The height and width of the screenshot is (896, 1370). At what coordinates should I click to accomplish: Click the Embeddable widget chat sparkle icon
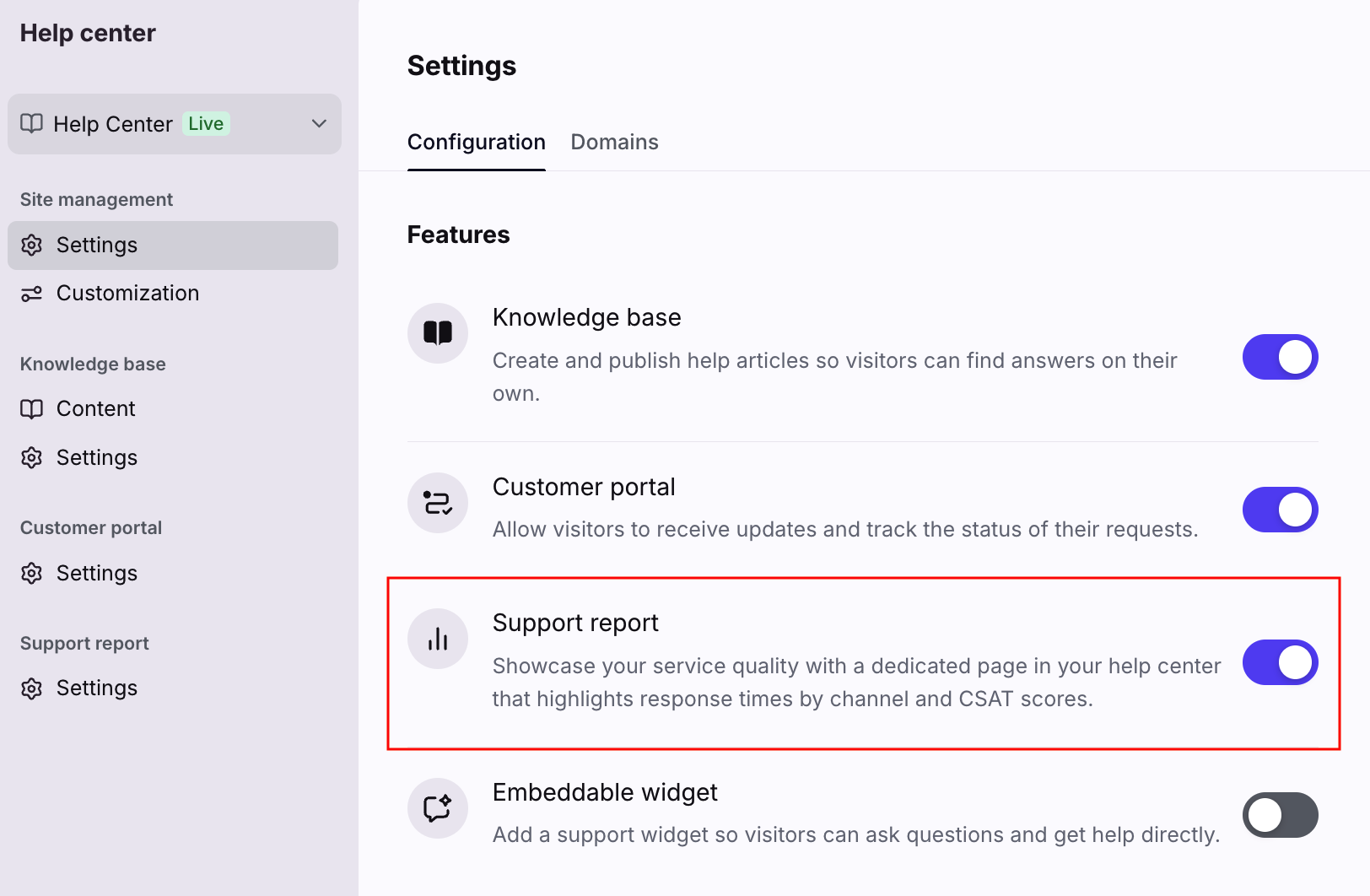[x=438, y=808]
